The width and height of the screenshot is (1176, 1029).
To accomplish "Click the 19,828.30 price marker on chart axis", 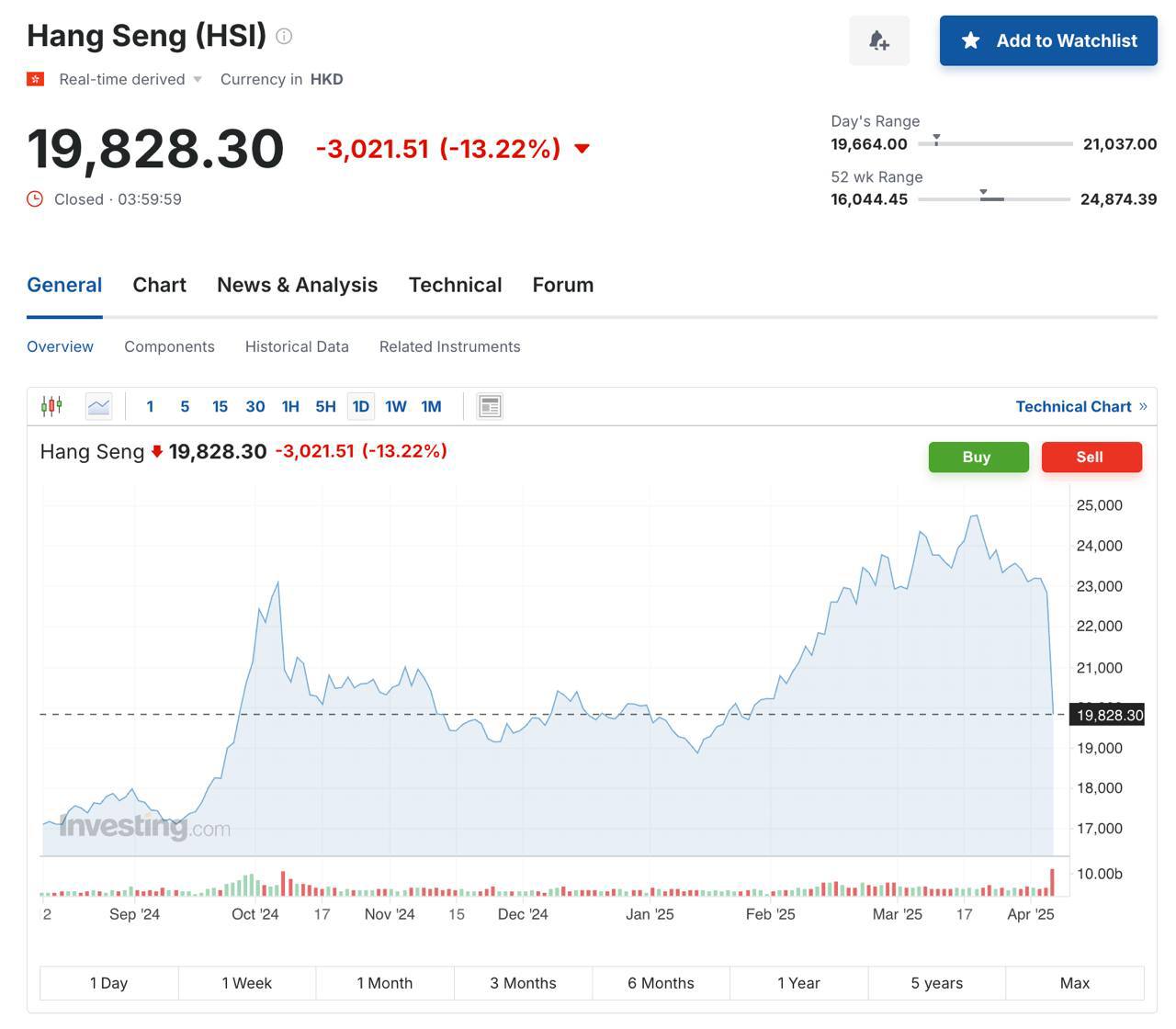I will tap(1108, 715).
